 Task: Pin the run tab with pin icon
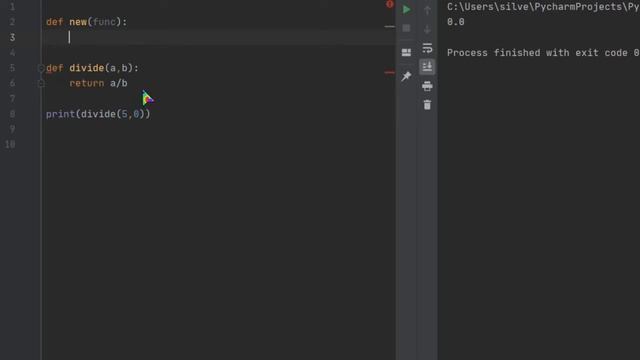tap(406, 76)
